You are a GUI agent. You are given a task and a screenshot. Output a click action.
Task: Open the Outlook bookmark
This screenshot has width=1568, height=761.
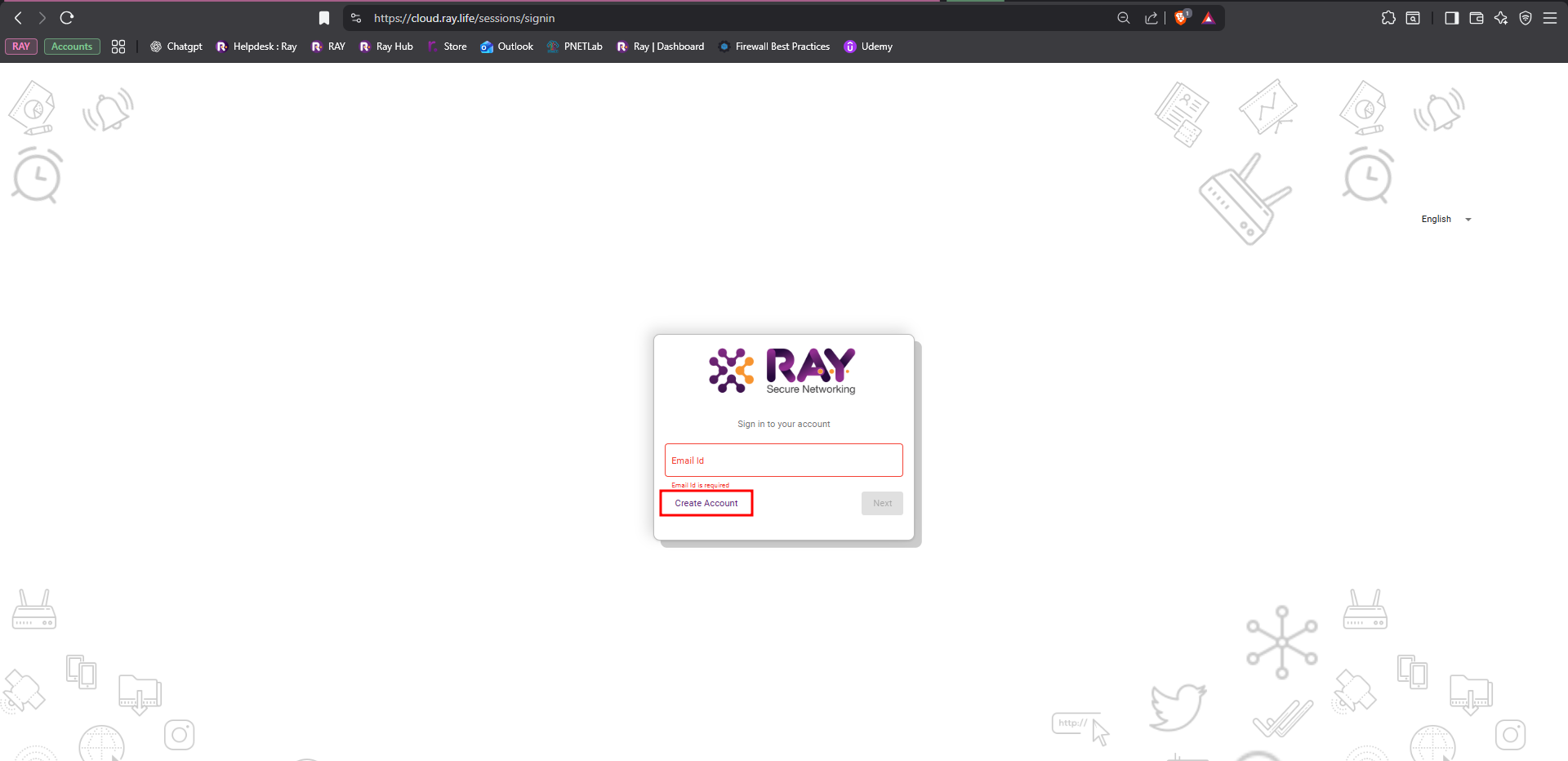[x=507, y=47]
